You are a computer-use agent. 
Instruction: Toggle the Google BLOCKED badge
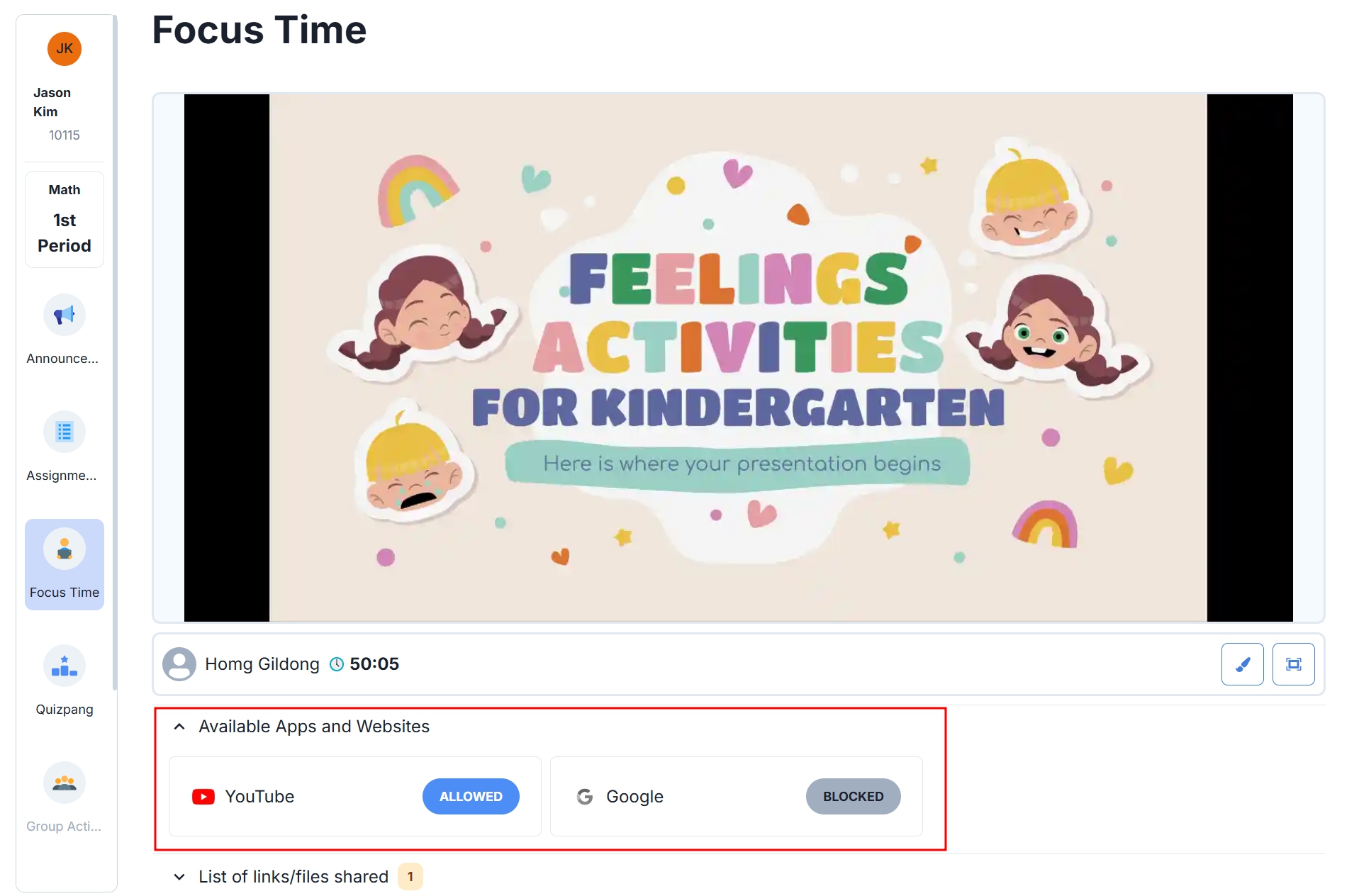(x=853, y=797)
